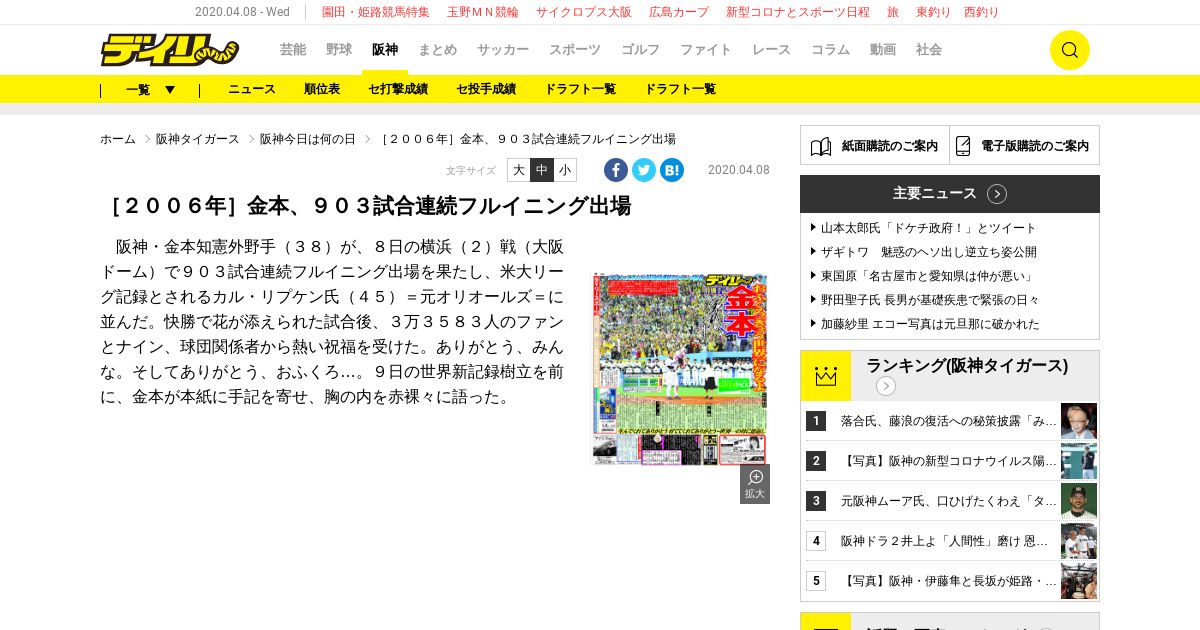Select medium font size 中
Viewport: 1200px width, 630px height.
542,170
